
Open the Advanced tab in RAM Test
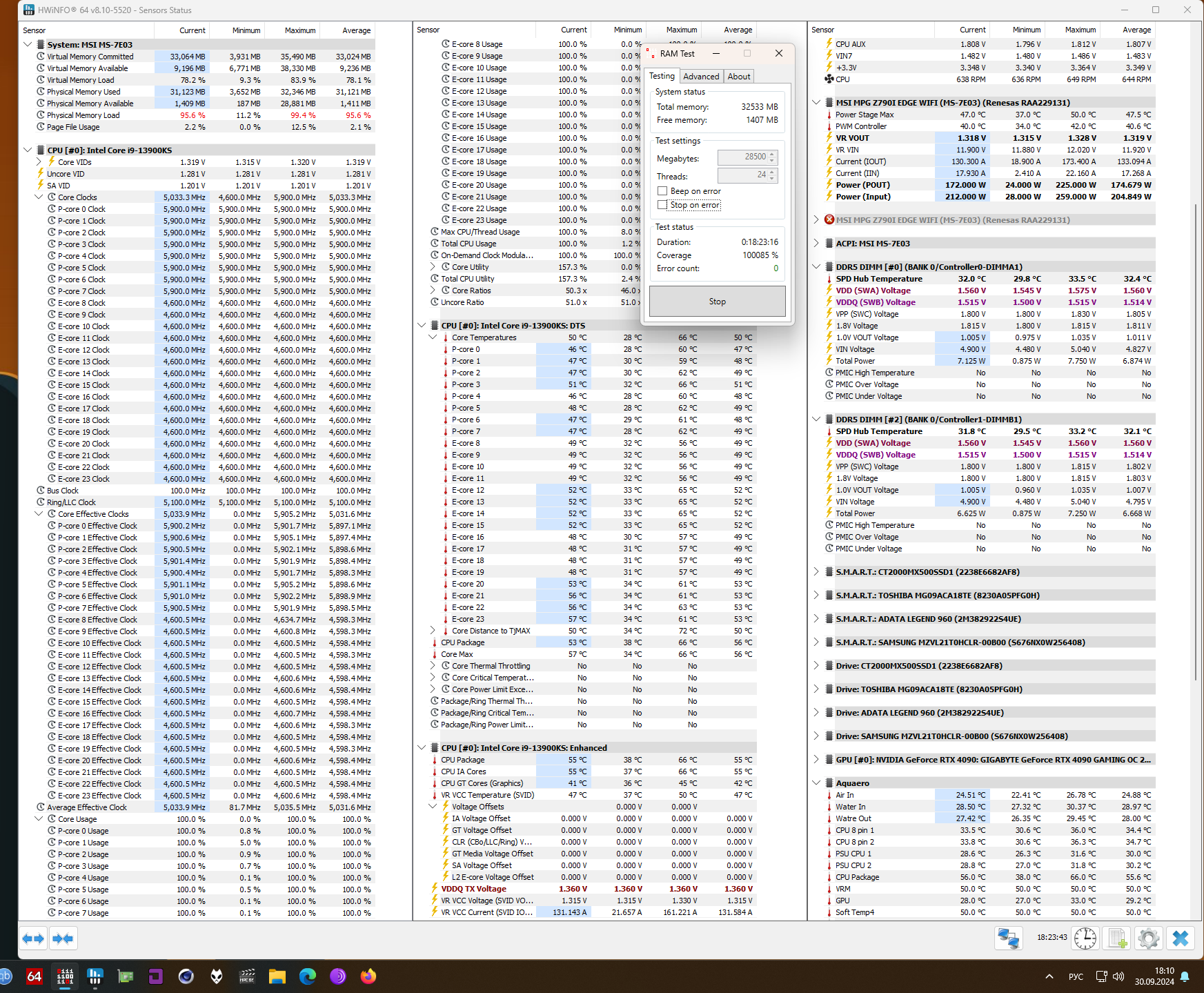coord(701,77)
